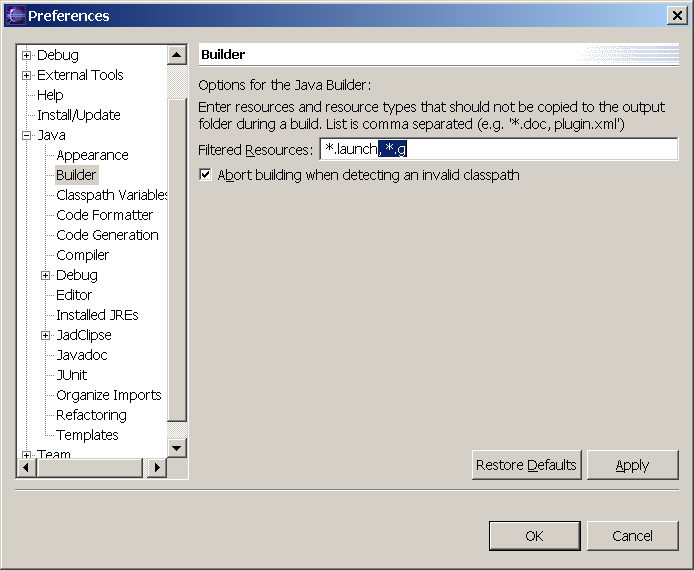Viewport: 694px width, 570px height.
Task: Select the External Tools tree item
Action: point(80,75)
